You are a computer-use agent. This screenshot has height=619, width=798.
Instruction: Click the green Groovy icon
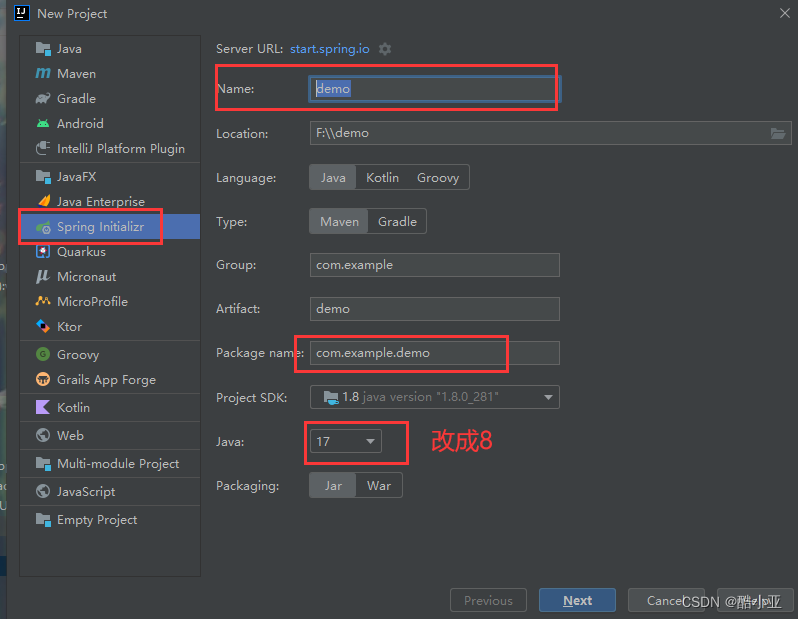[43, 354]
